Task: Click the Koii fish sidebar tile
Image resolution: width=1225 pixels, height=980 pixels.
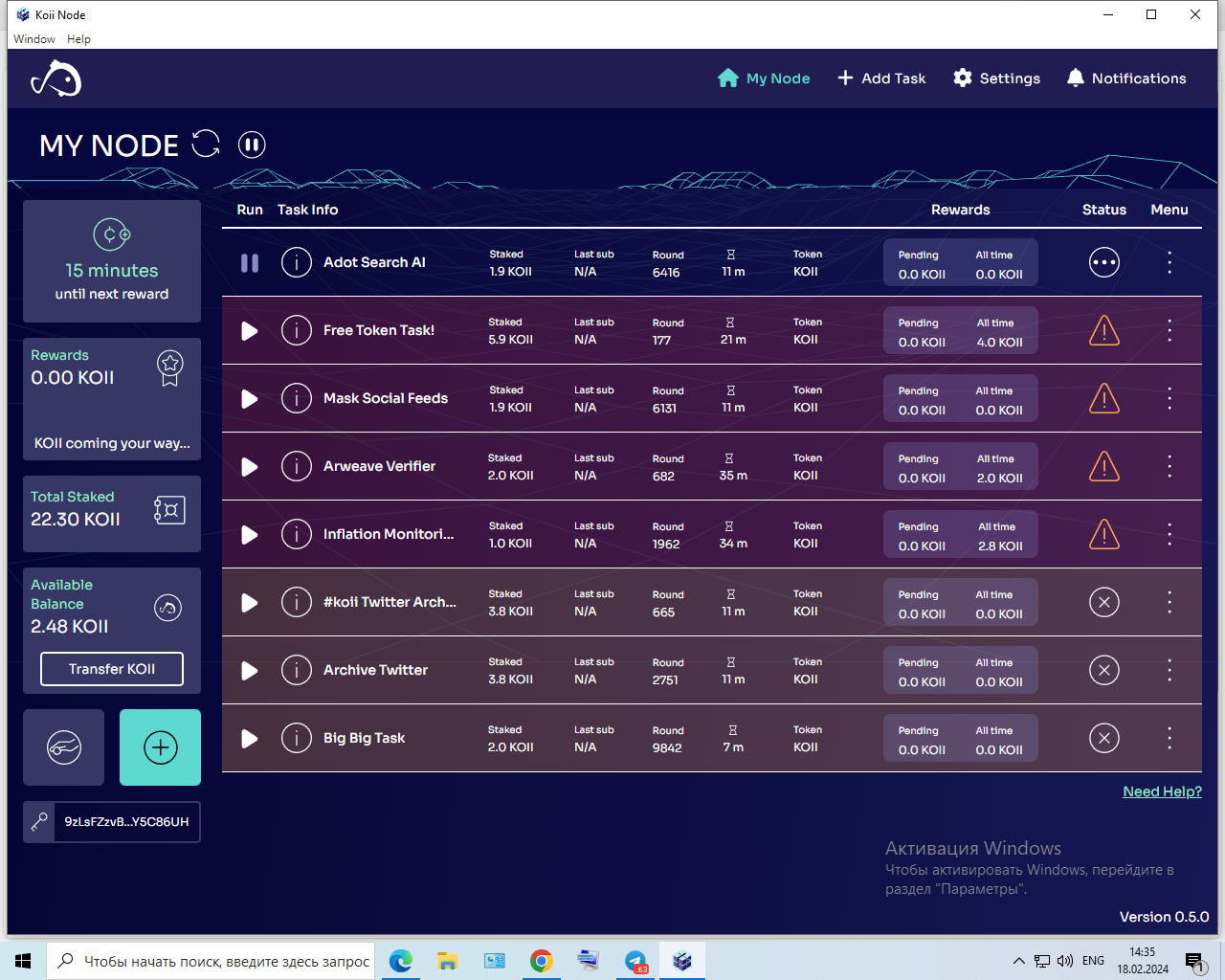Action: (x=64, y=747)
